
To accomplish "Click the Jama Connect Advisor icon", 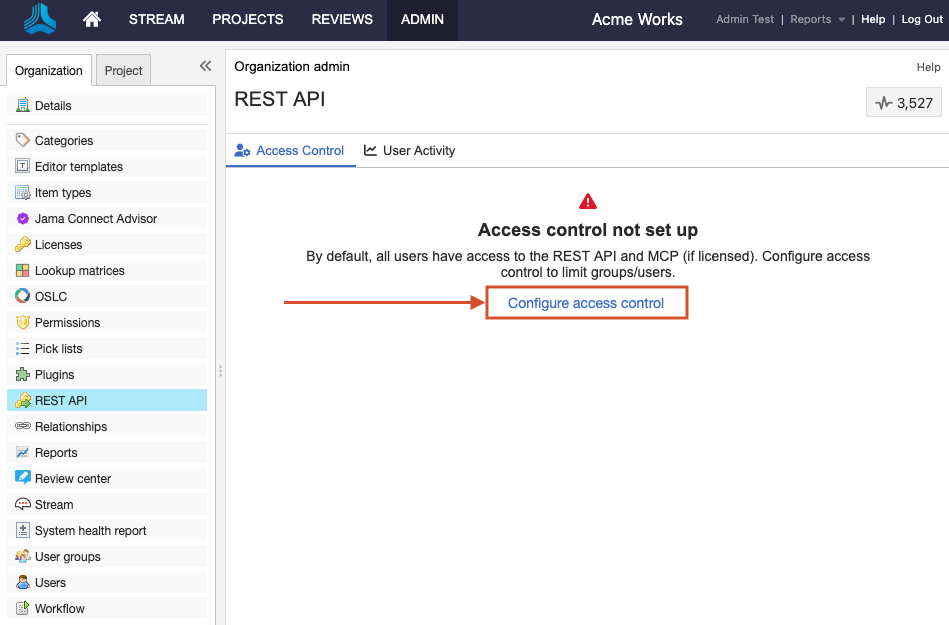I will [x=22, y=218].
